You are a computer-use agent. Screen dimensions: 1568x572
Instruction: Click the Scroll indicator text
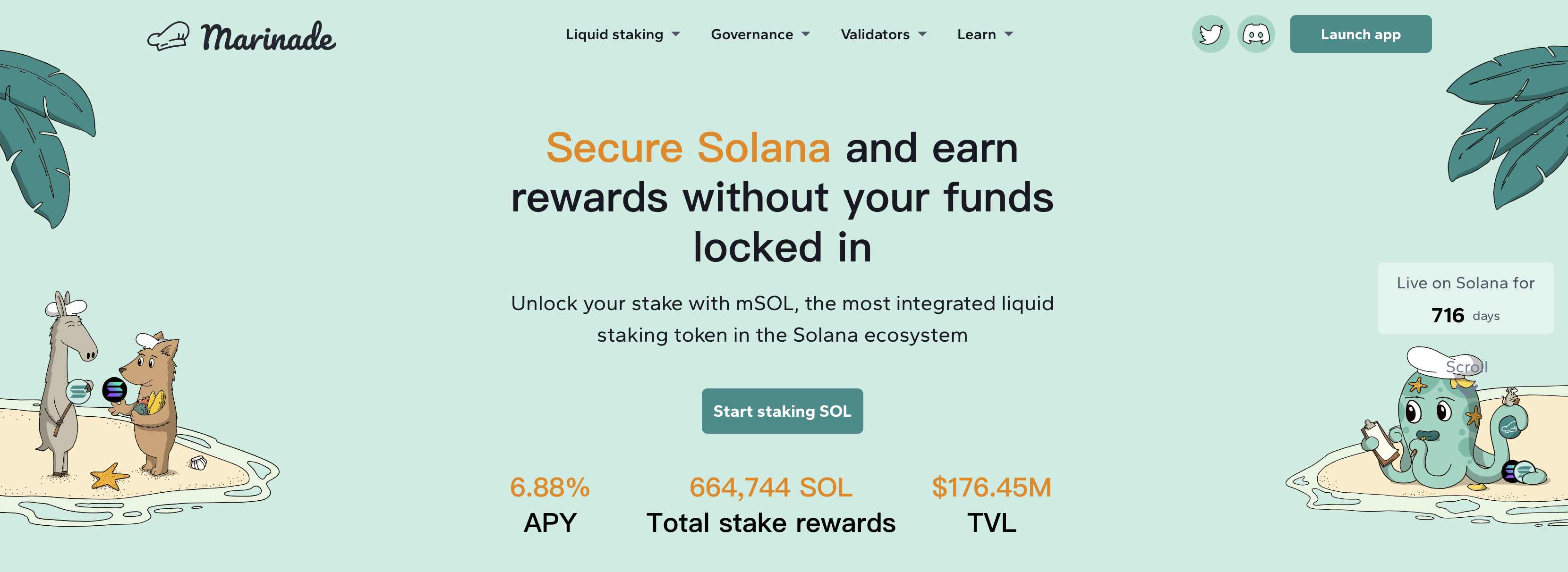(1466, 367)
